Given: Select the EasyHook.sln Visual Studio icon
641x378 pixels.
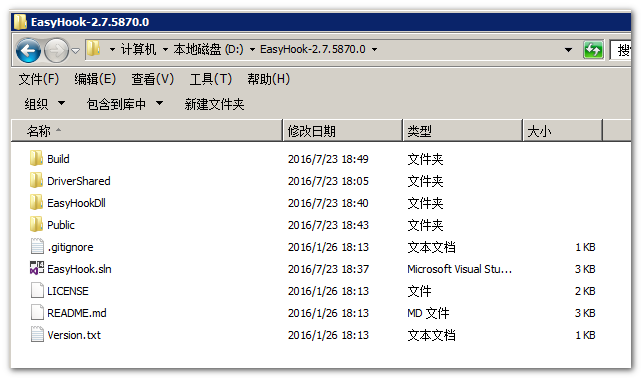Looking at the screenshot, I should (37, 268).
